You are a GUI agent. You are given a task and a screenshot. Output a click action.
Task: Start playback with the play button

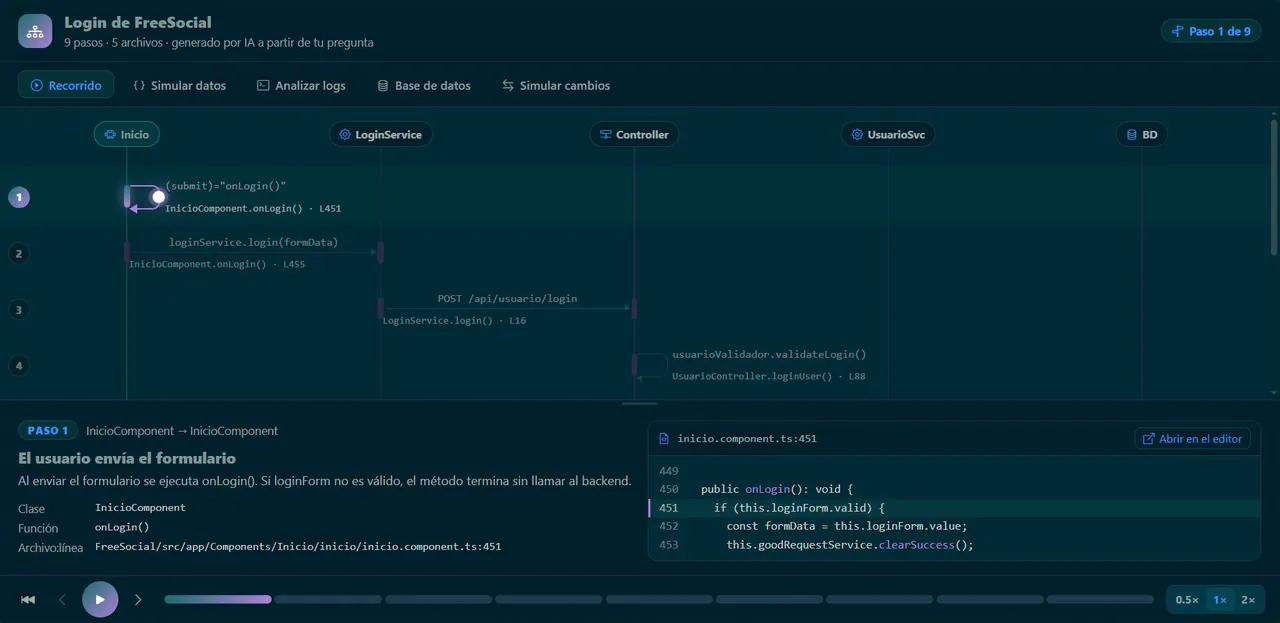pyautogui.click(x=100, y=599)
